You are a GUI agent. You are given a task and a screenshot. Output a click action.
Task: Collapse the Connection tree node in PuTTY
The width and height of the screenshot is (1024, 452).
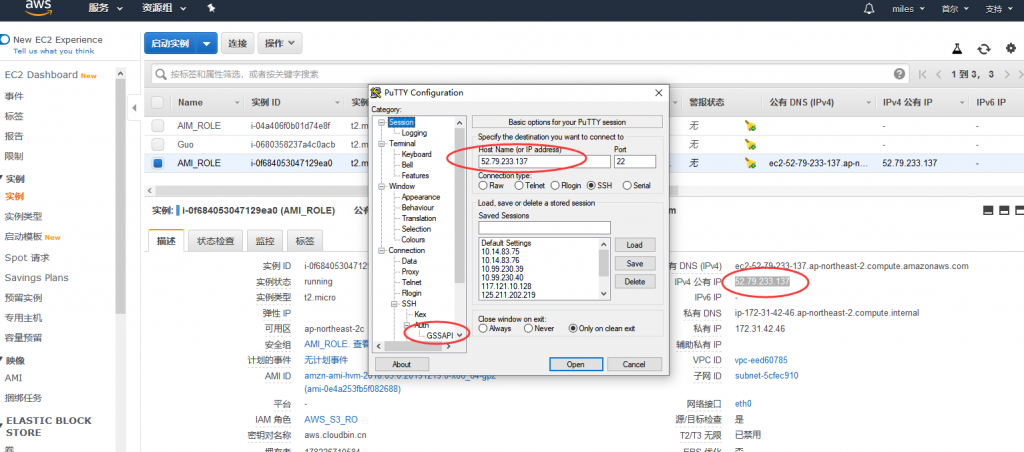tap(381, 250)
